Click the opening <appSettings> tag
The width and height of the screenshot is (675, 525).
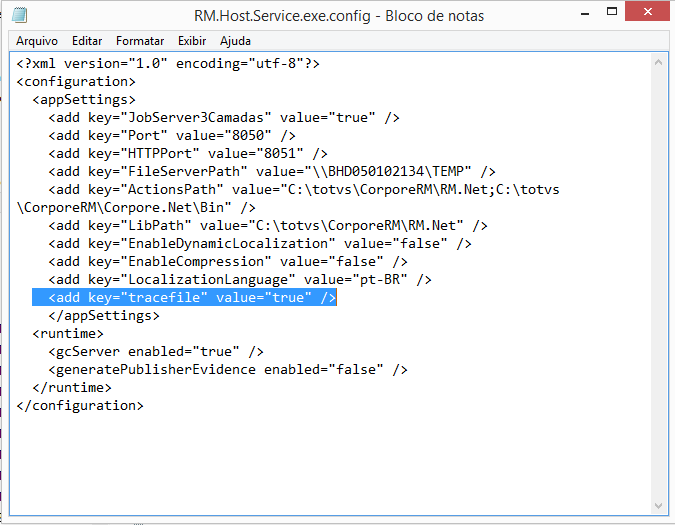click(84, 100)
